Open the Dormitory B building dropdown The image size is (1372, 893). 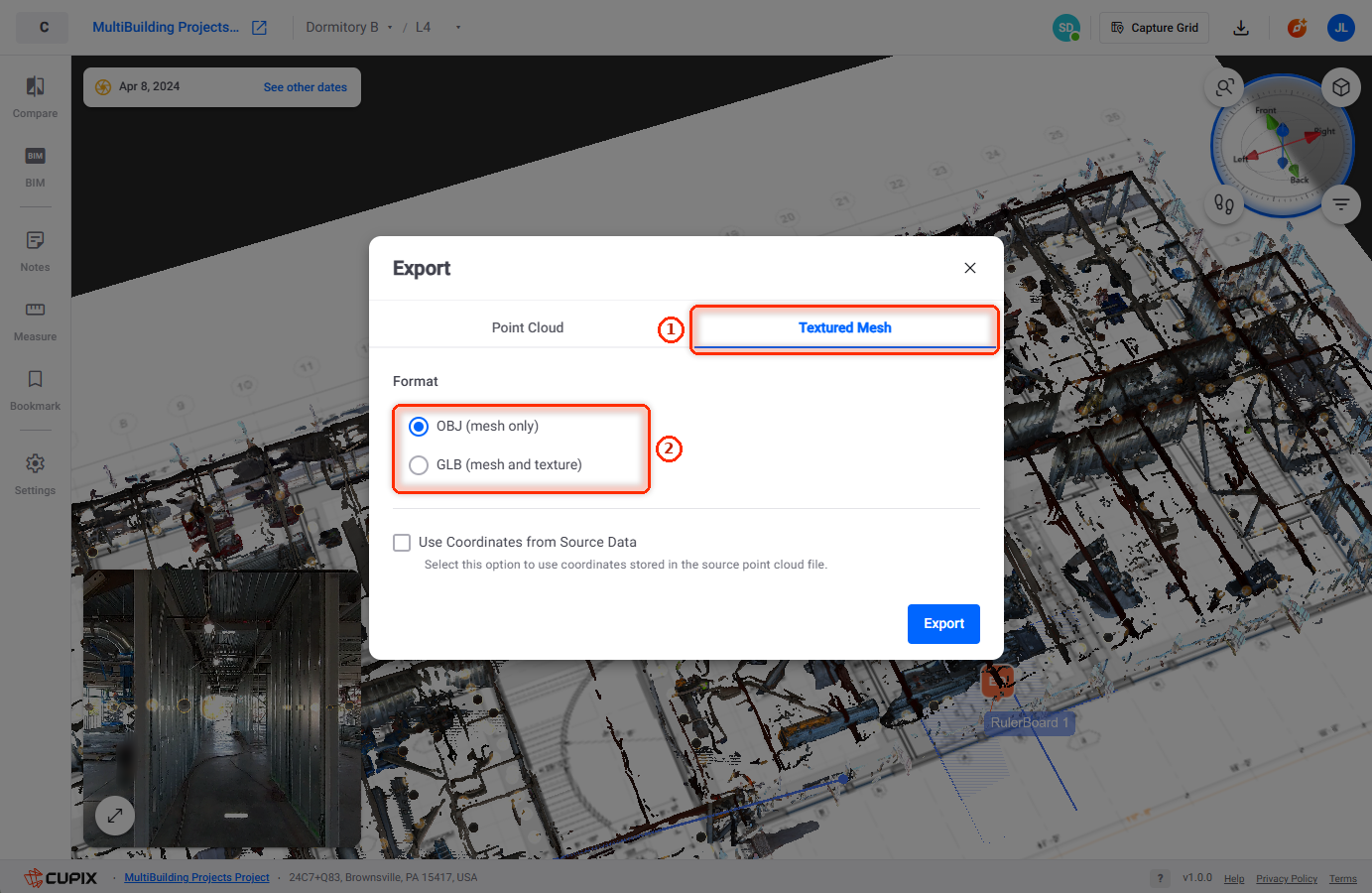click(349, 28)
